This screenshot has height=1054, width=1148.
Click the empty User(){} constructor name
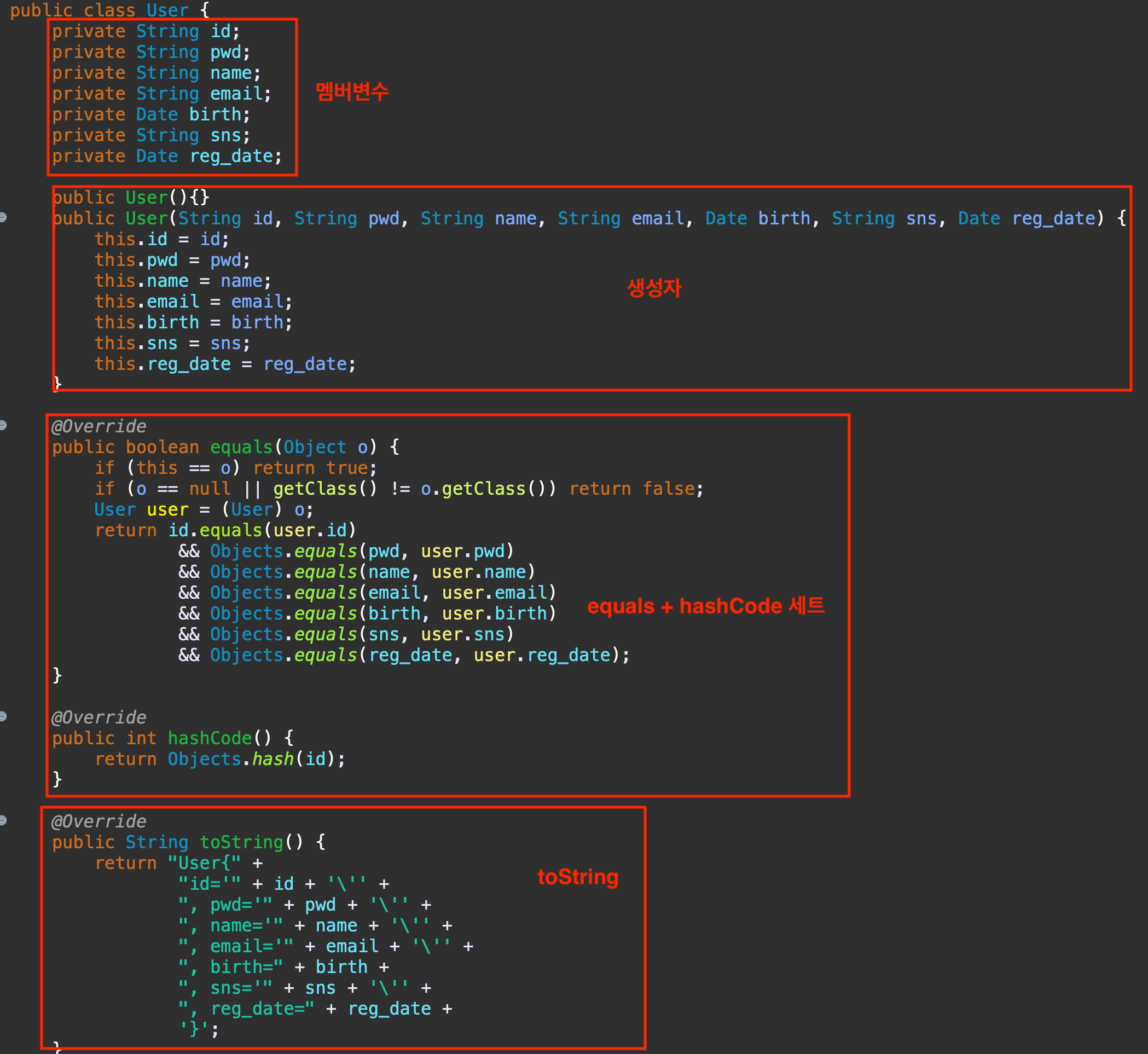point(147,198)
